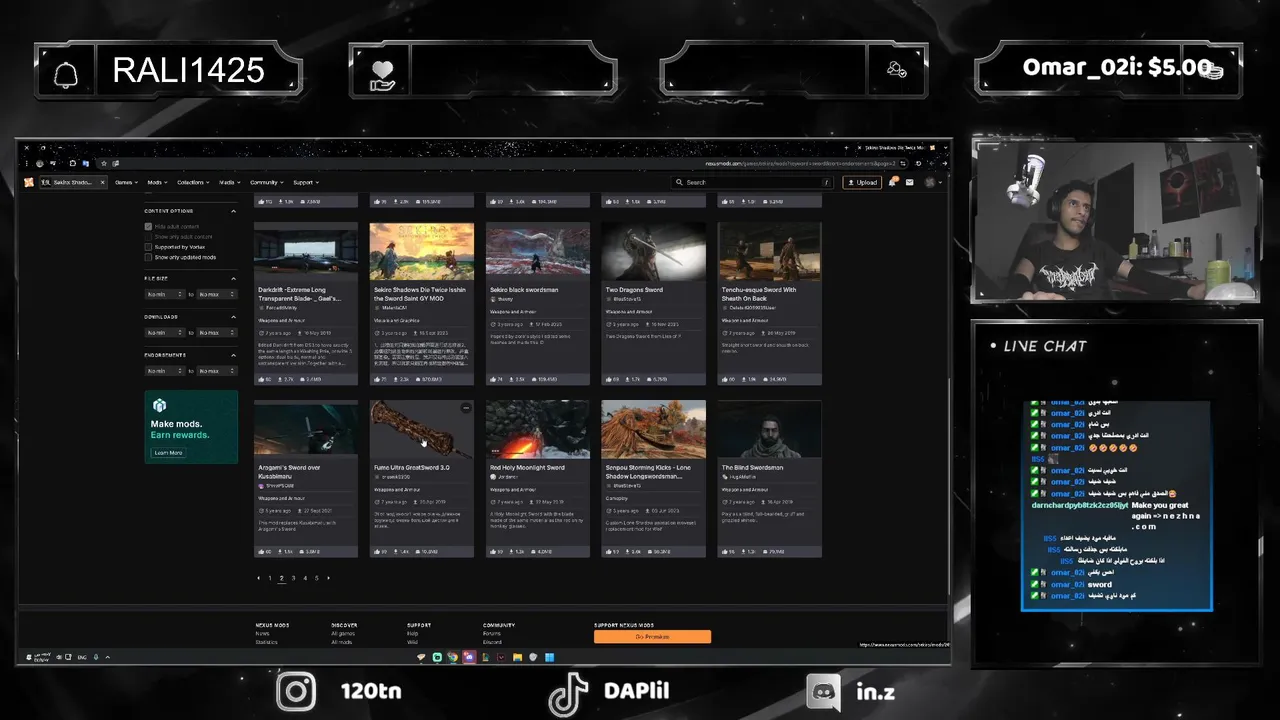Select page 3 in pagination
The image size is (1280, 720).
[293, 578]
